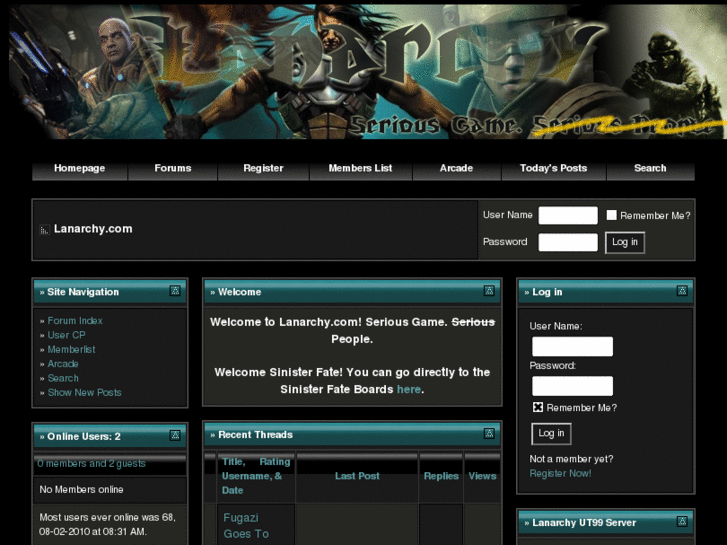Click the Register Now! link
Screen dimensions: 727x545
point(560,474)
